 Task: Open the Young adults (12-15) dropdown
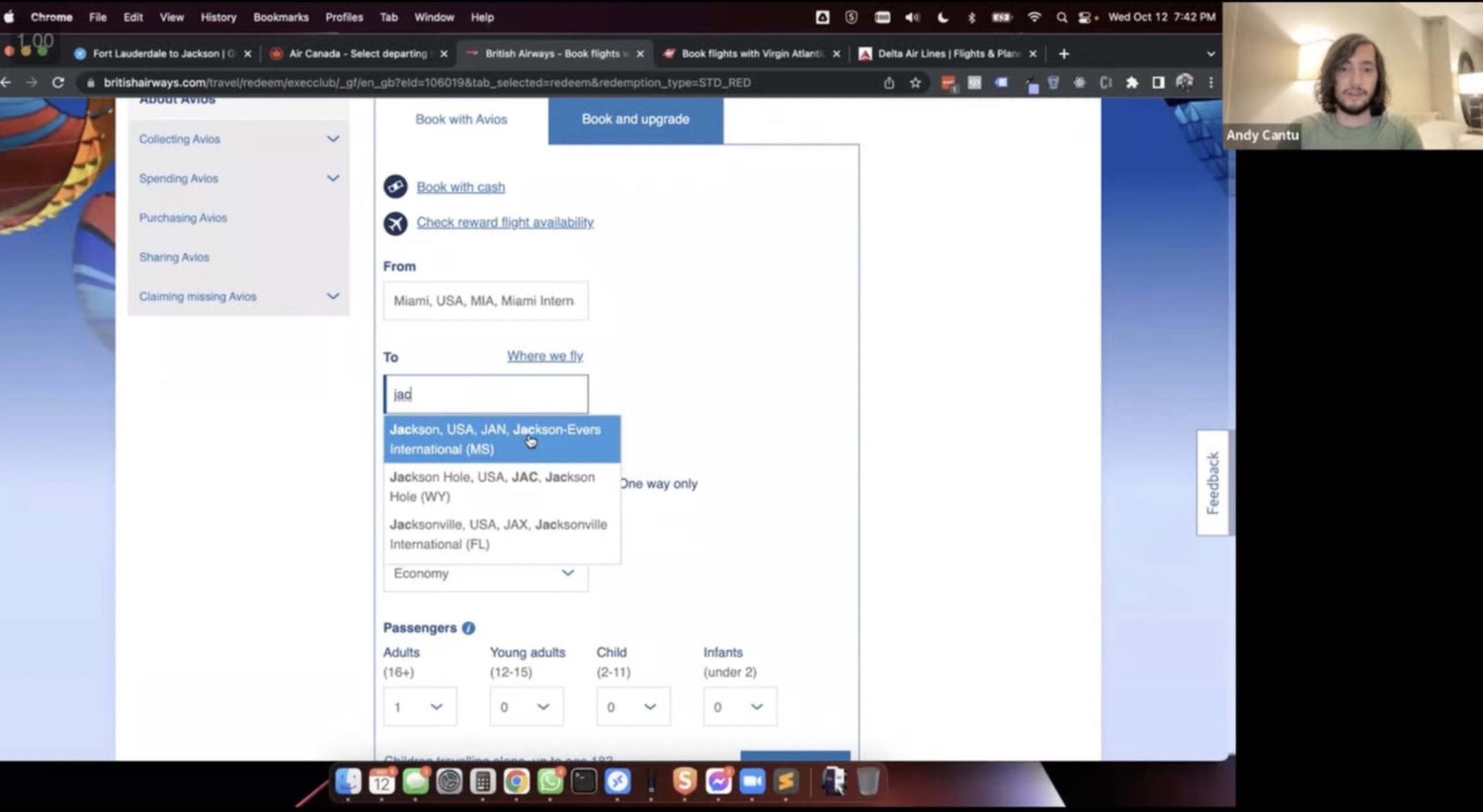click(x=526, y=707)
